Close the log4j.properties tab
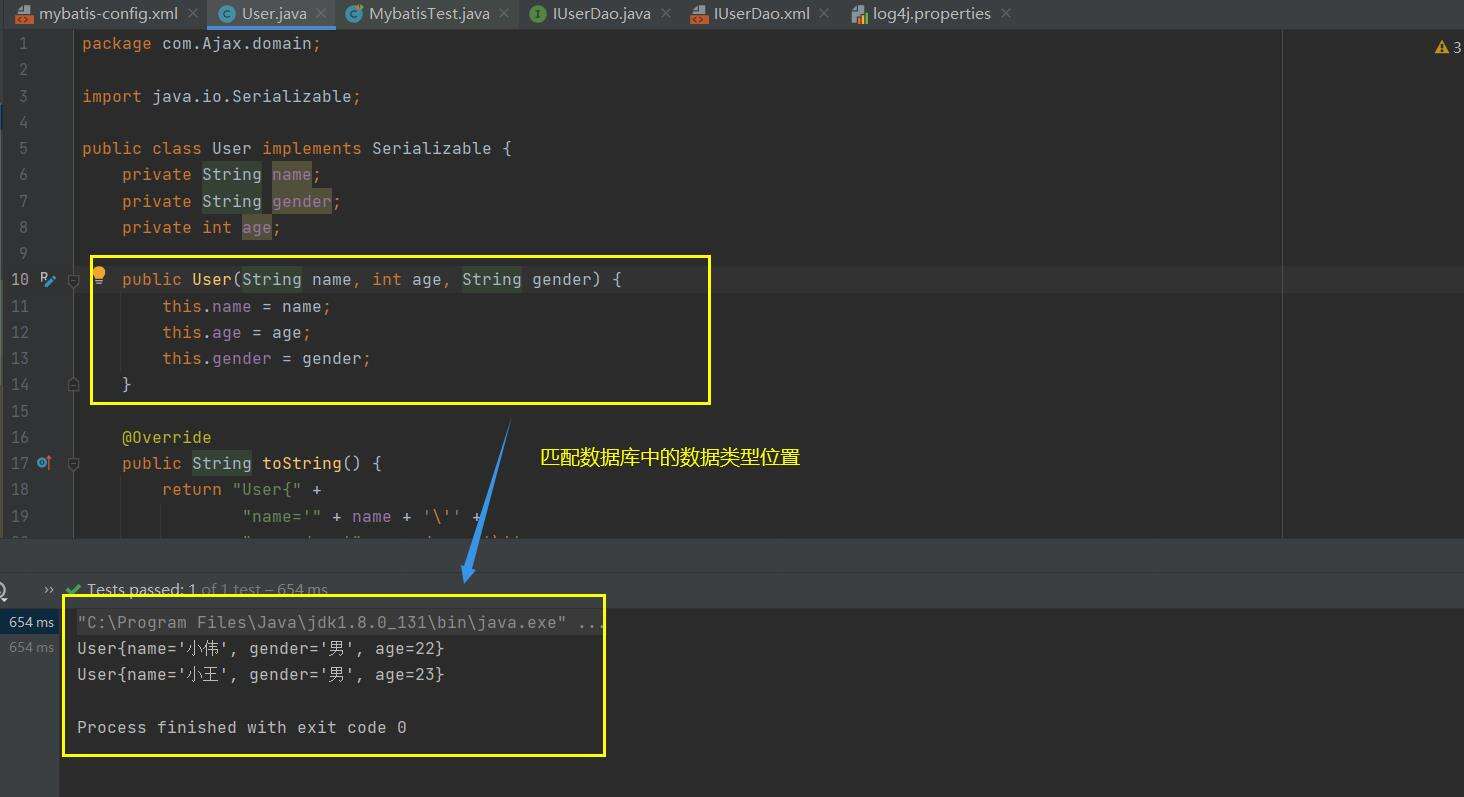Viewport: 1464px width, 797px height. coord(1006,14)
